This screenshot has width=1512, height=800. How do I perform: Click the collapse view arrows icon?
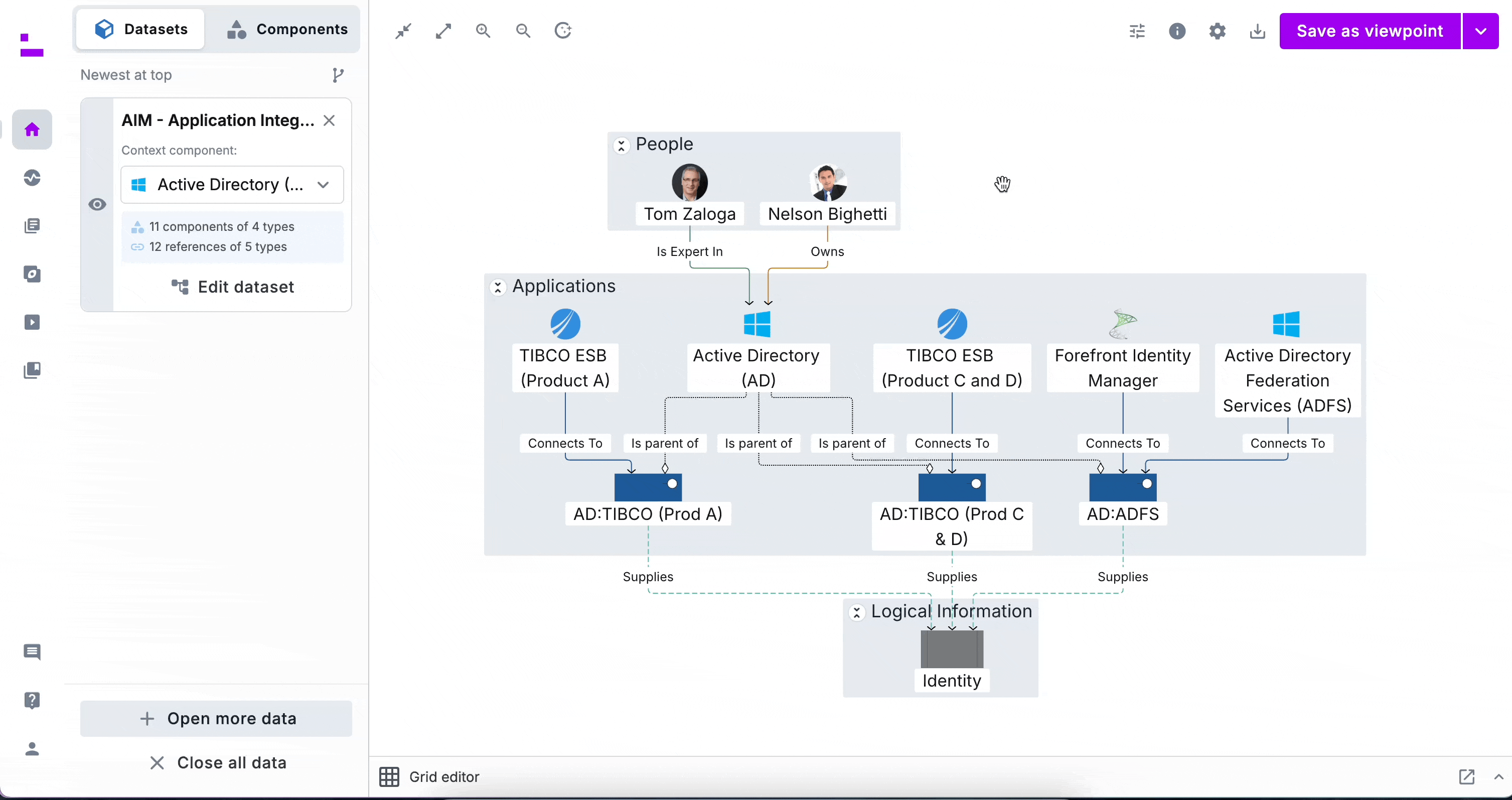tap(403, 31)
